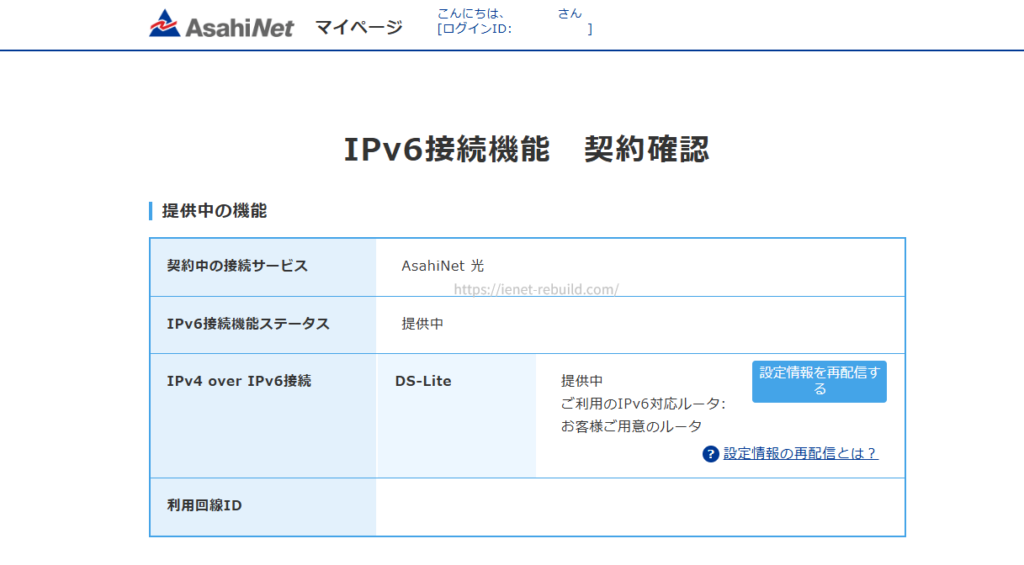
Task: Click the AsahiNet 光 service value
Action: (x=443, y=266)
